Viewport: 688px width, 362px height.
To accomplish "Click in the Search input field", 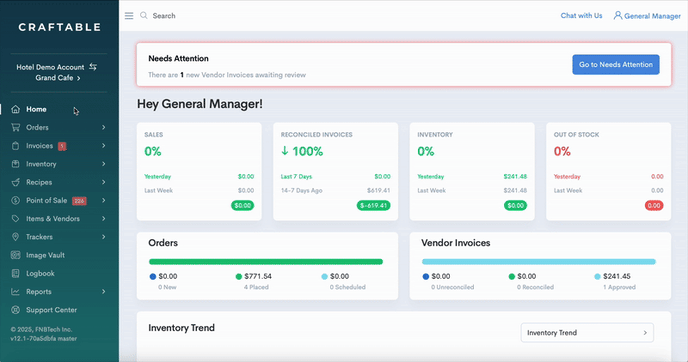I will point(164,16).
